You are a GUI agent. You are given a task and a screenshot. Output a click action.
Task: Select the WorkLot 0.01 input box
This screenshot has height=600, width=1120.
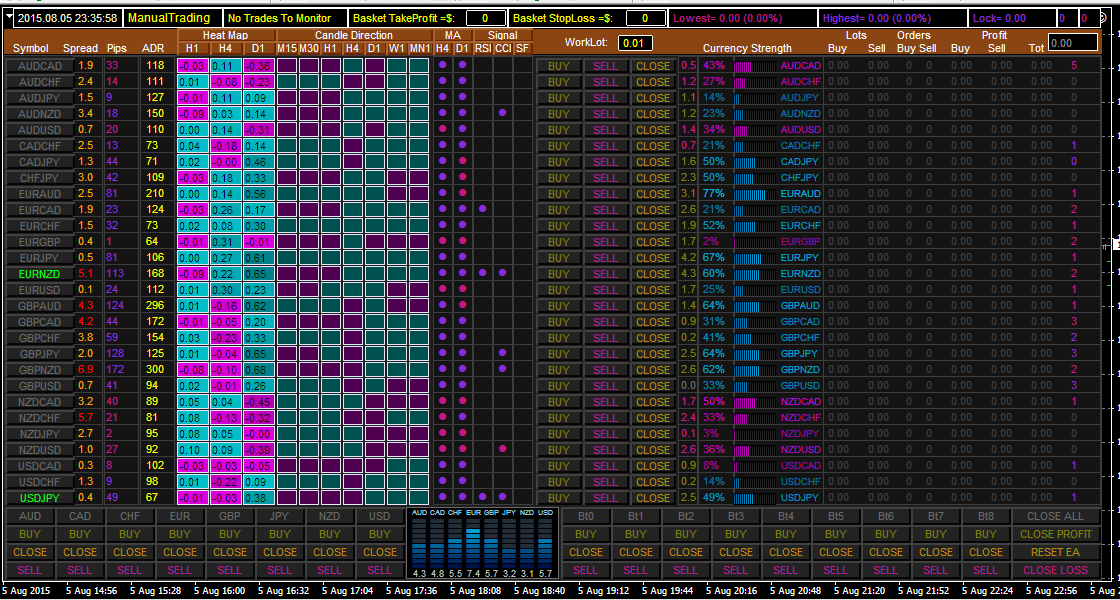635,44
